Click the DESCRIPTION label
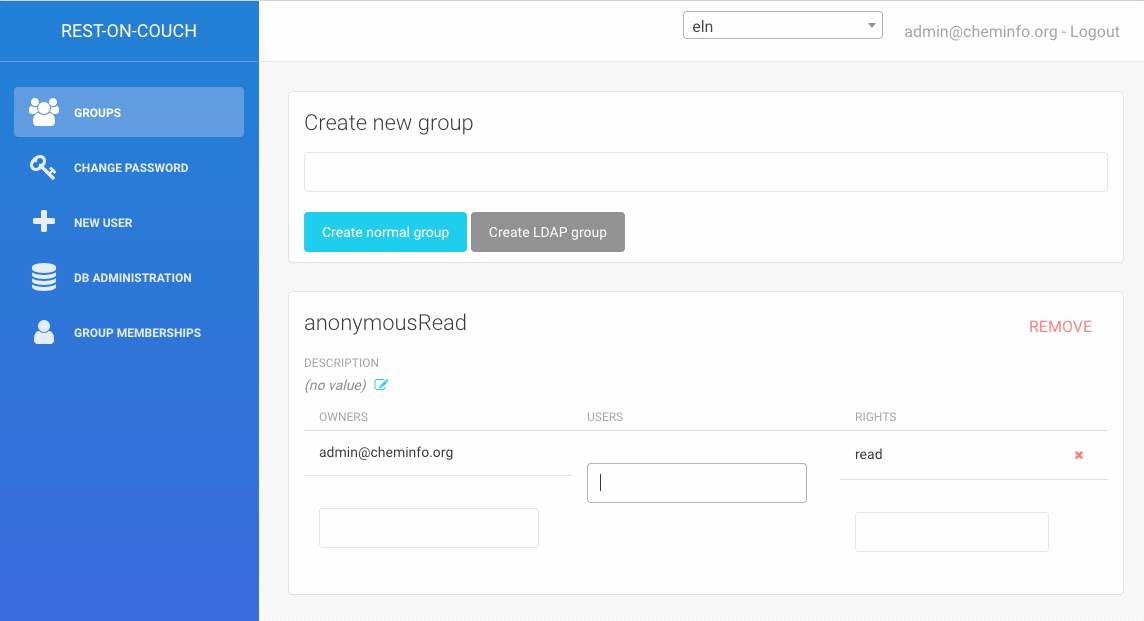1144x621 pixels. point(341,363)
